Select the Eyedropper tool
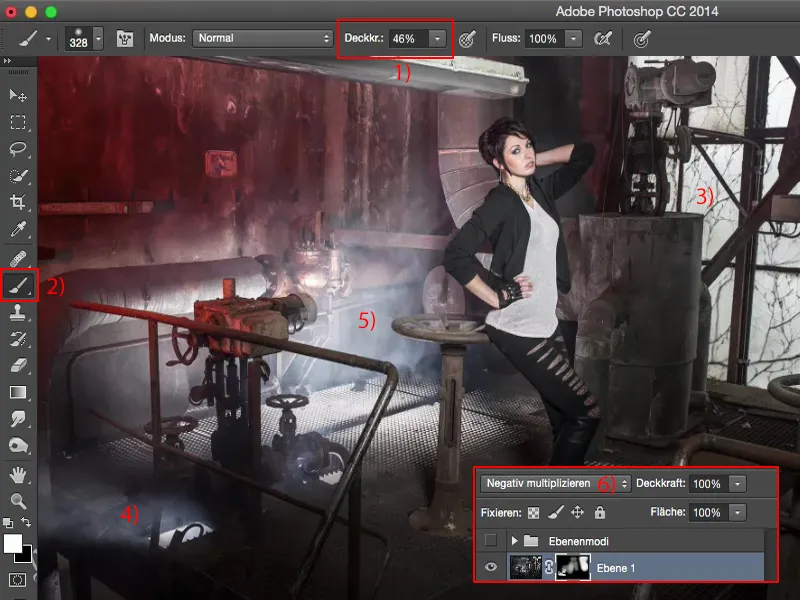This screenshot has height=600, width=800. coord(18,229)
